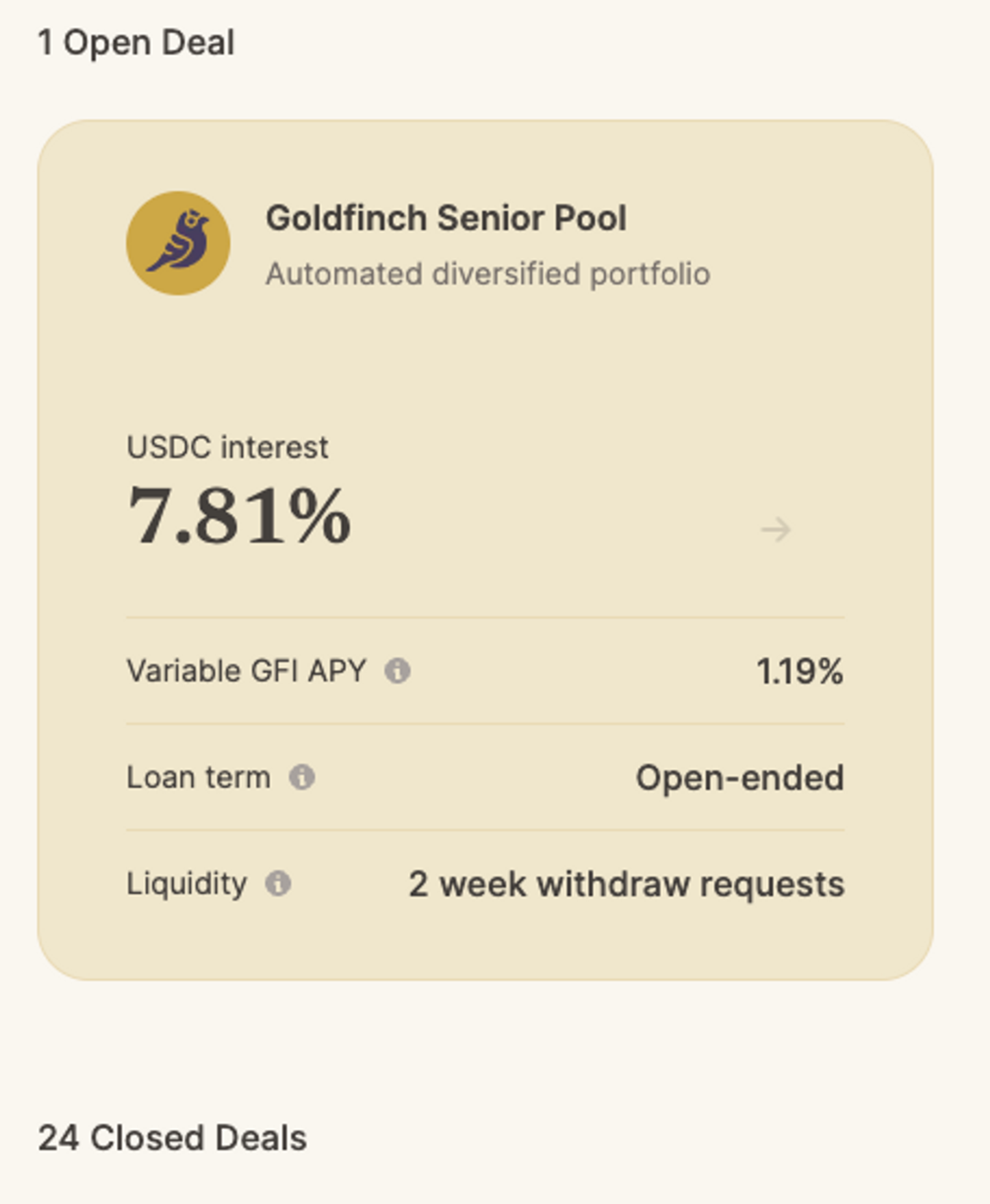Image resolution: width=990 pixels, height=1204 pixels.
Task: Click info icon next to Loan term
Action: 302,777
